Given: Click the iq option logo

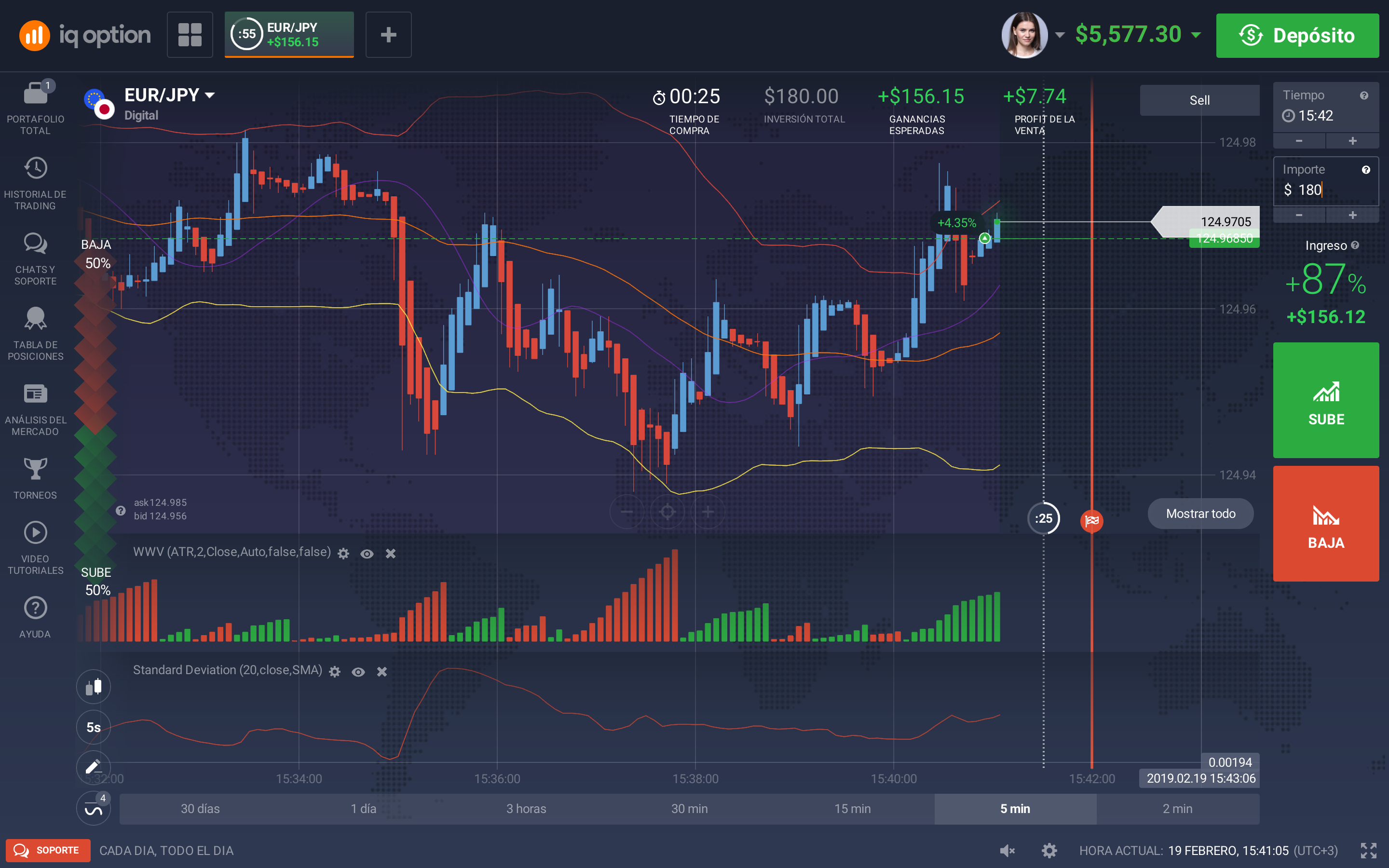Looking at the screenshot, I should [x=85, y=35].
